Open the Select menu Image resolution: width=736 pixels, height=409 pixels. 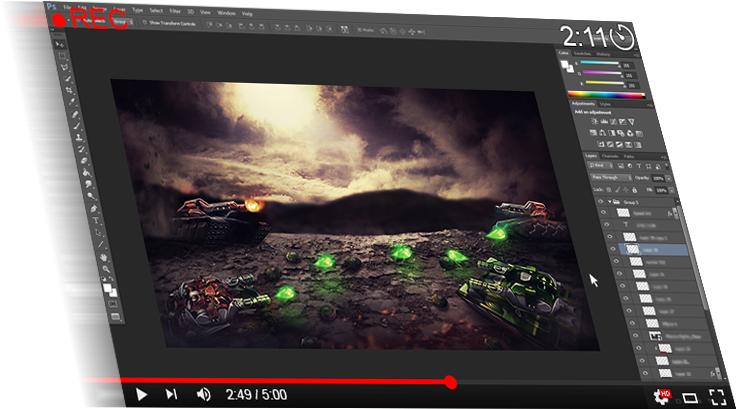pos(156,10)
